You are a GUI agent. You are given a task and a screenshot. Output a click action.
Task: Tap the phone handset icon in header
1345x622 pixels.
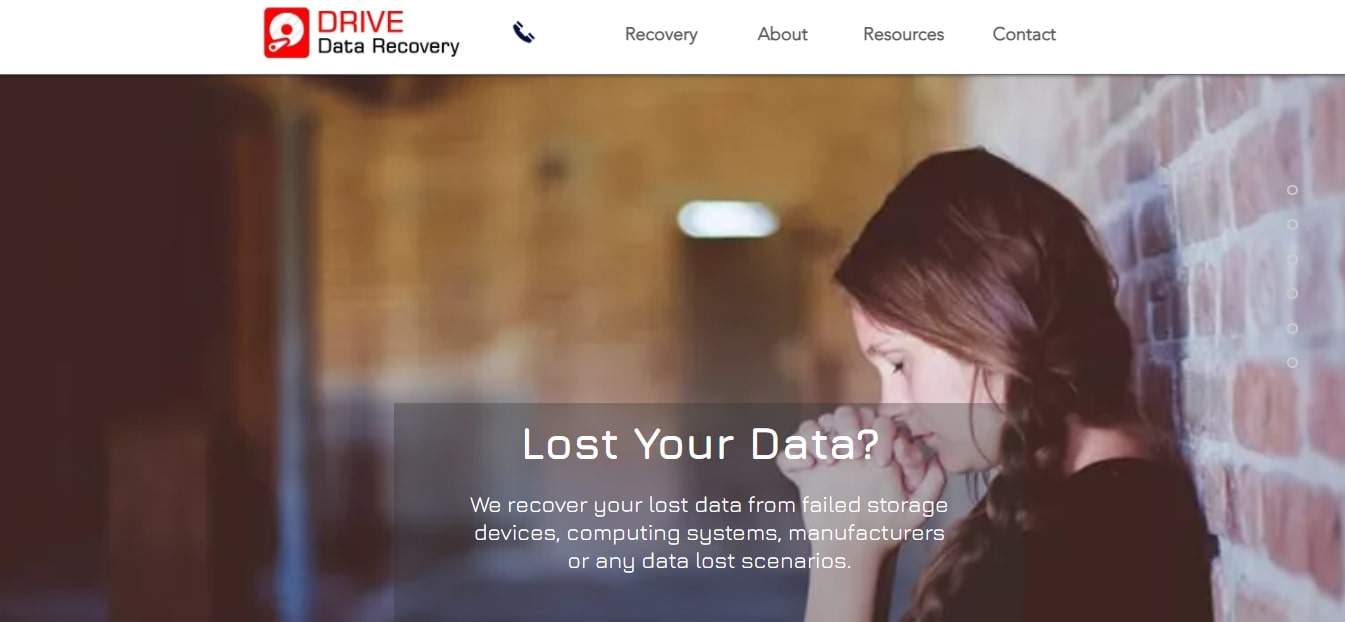[524, 33]
